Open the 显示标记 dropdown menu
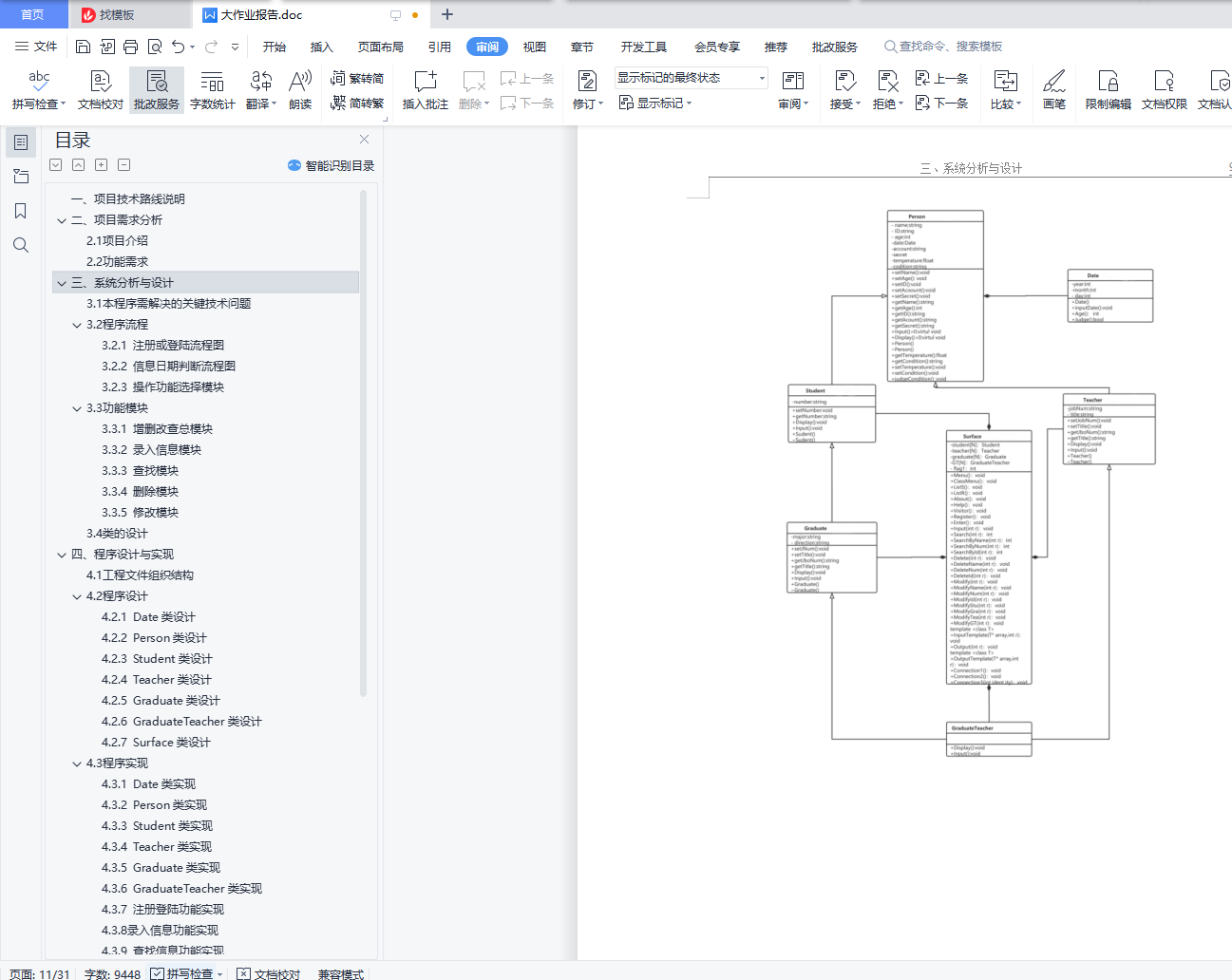The height and width of the screenshot is (980, 1232). (655, 103)
